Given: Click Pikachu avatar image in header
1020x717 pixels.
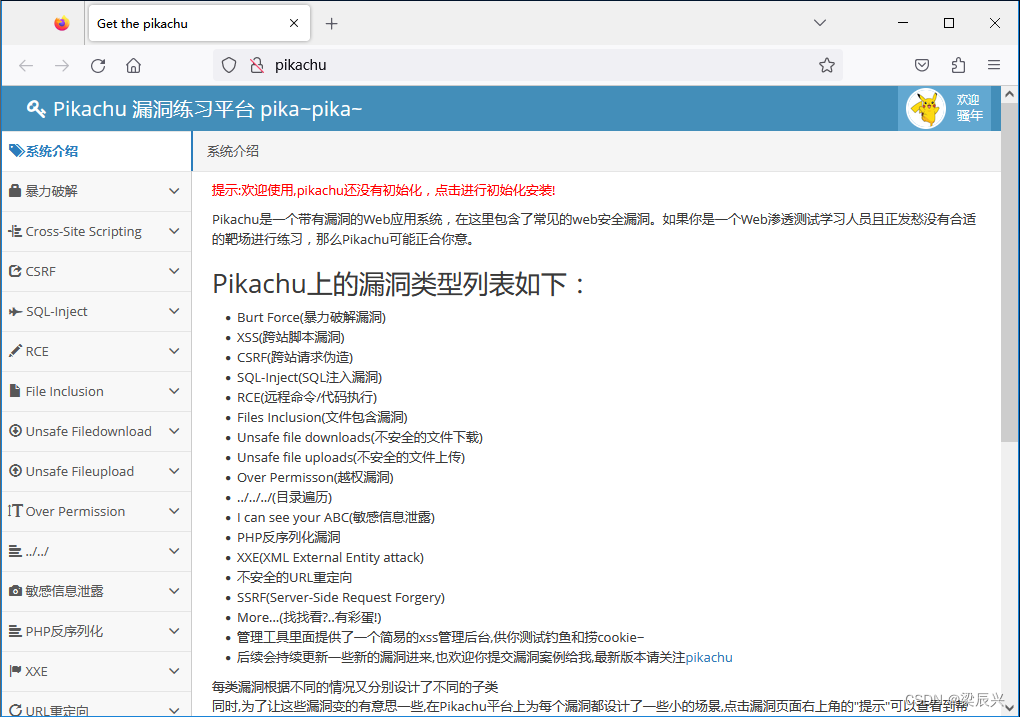Looking at the screenshot, I should point(926,108).
